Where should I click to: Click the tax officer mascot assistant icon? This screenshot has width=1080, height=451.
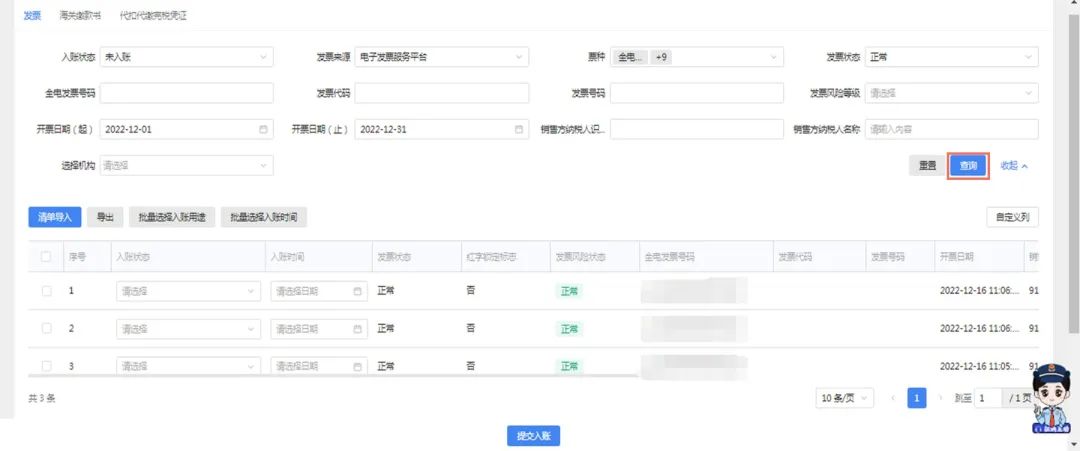click(1050, 407)
